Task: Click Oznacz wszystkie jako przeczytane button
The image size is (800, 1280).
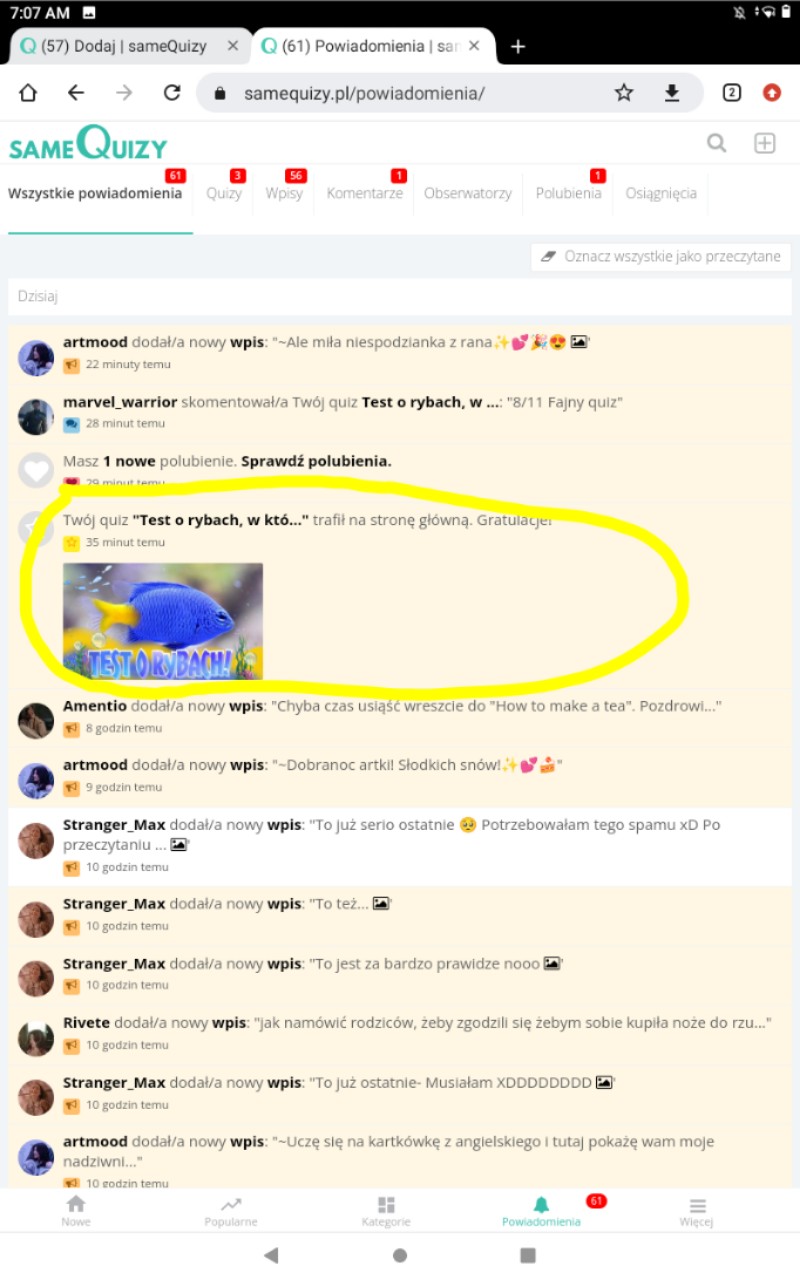Action: pyautogui.click(x=661, y=257)
